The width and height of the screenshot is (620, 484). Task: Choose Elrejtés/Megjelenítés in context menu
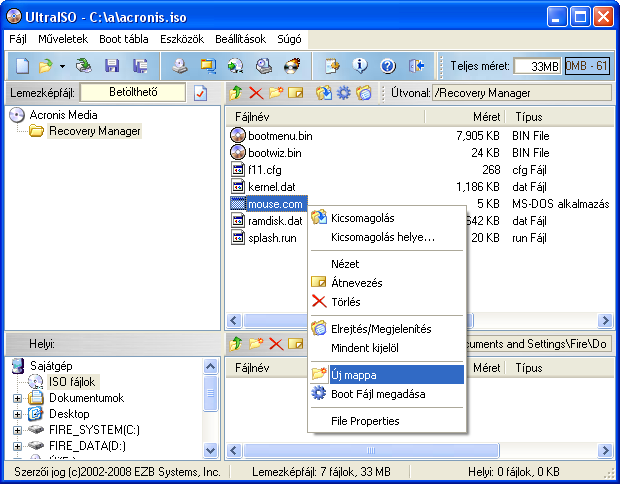pyautogui.click(x=387, y=329)
